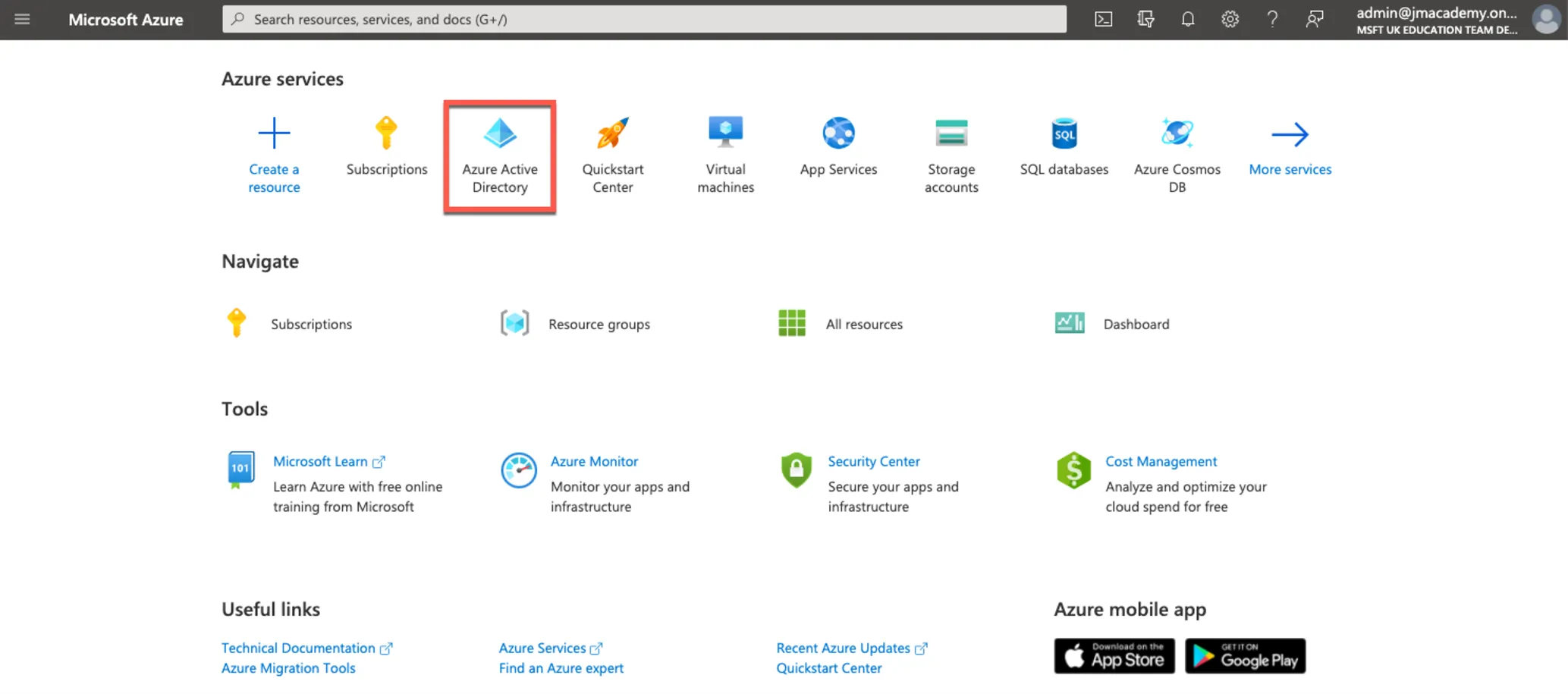Image resolution: width=1568 pixels, height=694 pixels.
Task: Open the Security Center link
Action: click(874, 461)
